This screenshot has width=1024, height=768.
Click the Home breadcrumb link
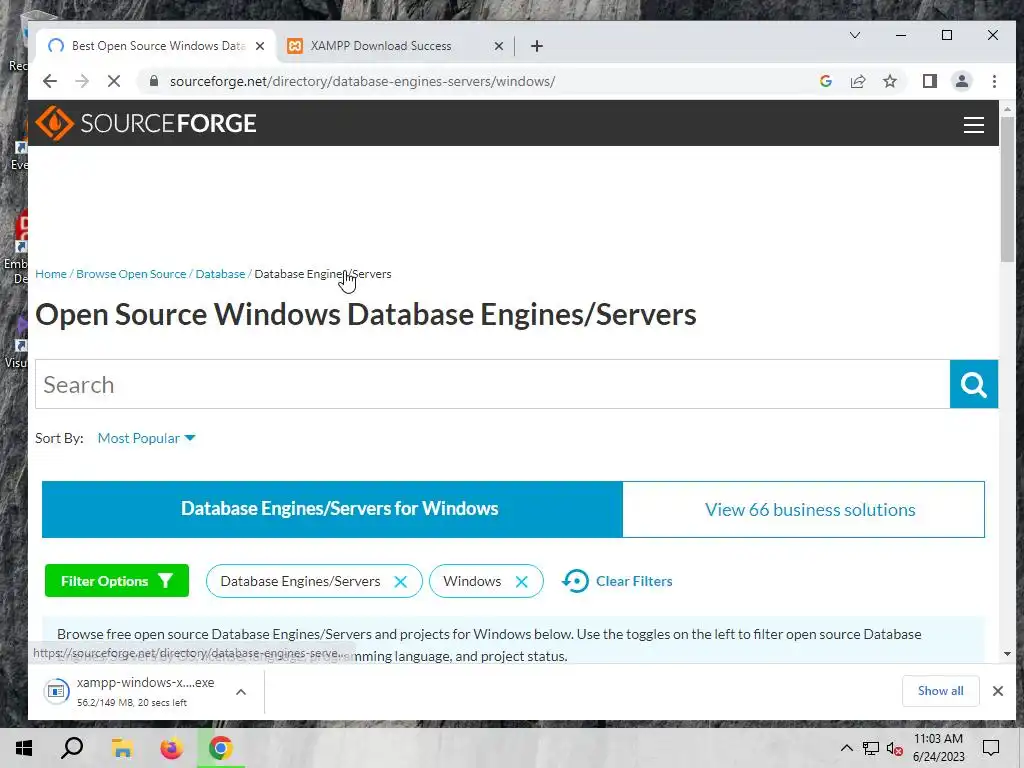[51, 274]
